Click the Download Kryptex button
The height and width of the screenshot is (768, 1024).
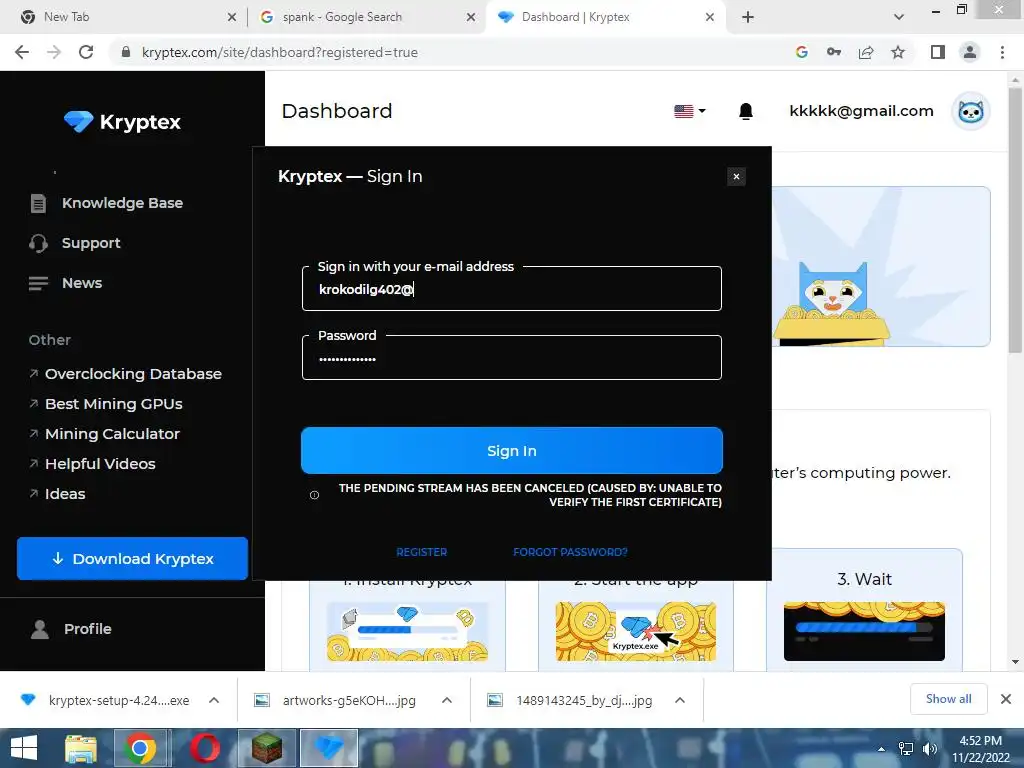(x=133, y=558)
